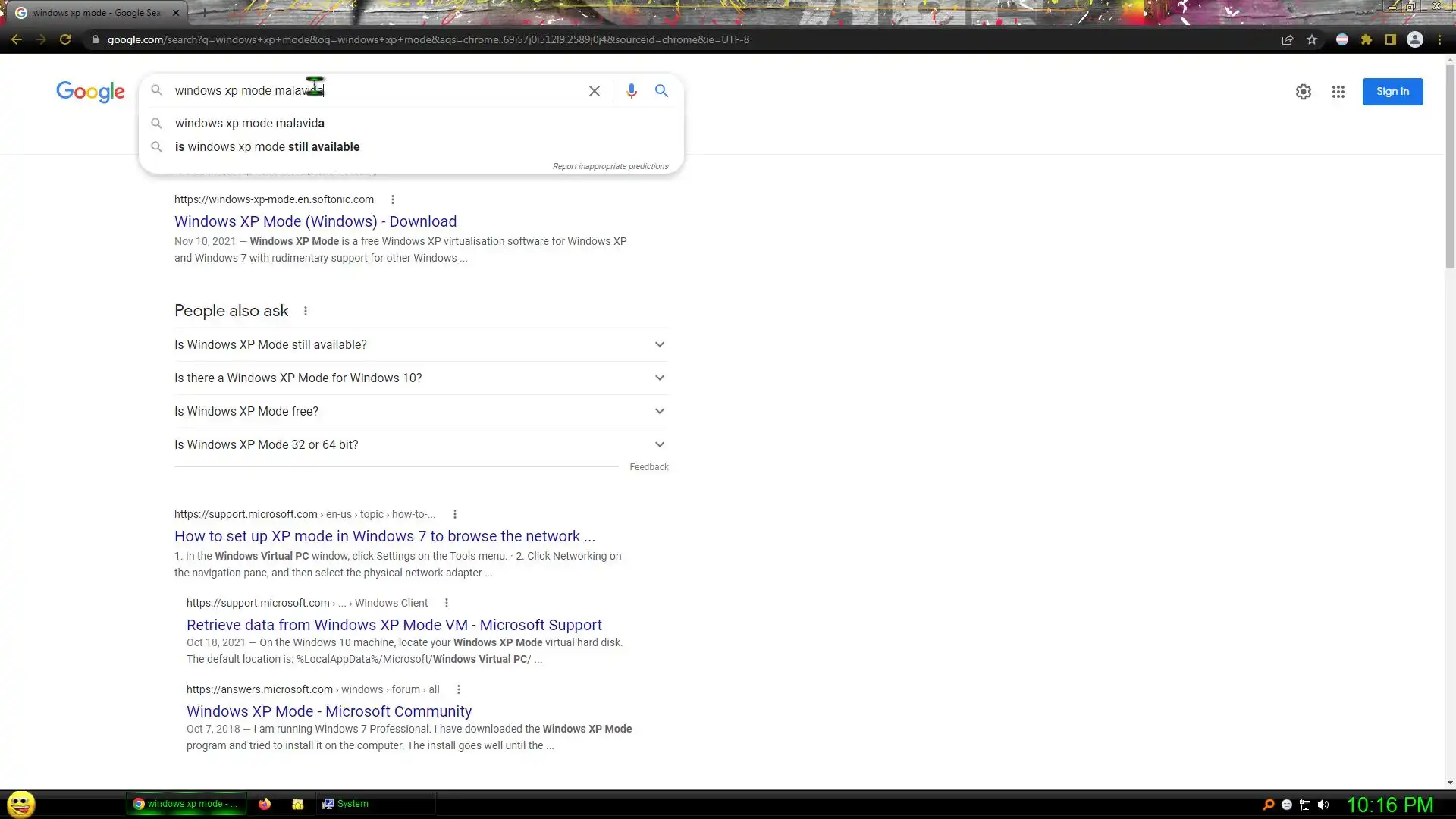Open Google quick settings gear
The width and height of the screenshot is (1456, 819).
(1303, 92)
